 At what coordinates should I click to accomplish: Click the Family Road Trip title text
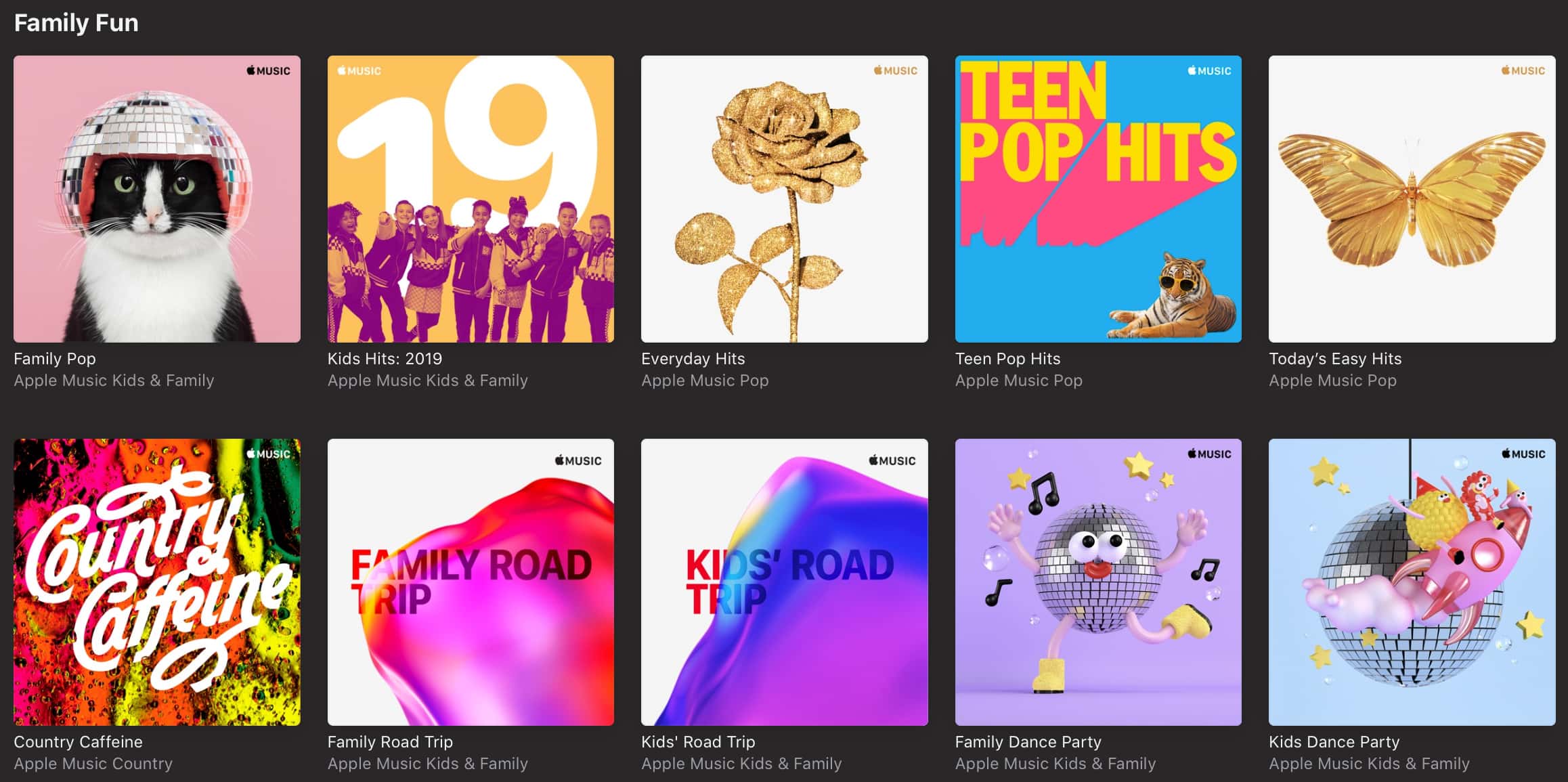pyautogui.click(x=390, y=742)
